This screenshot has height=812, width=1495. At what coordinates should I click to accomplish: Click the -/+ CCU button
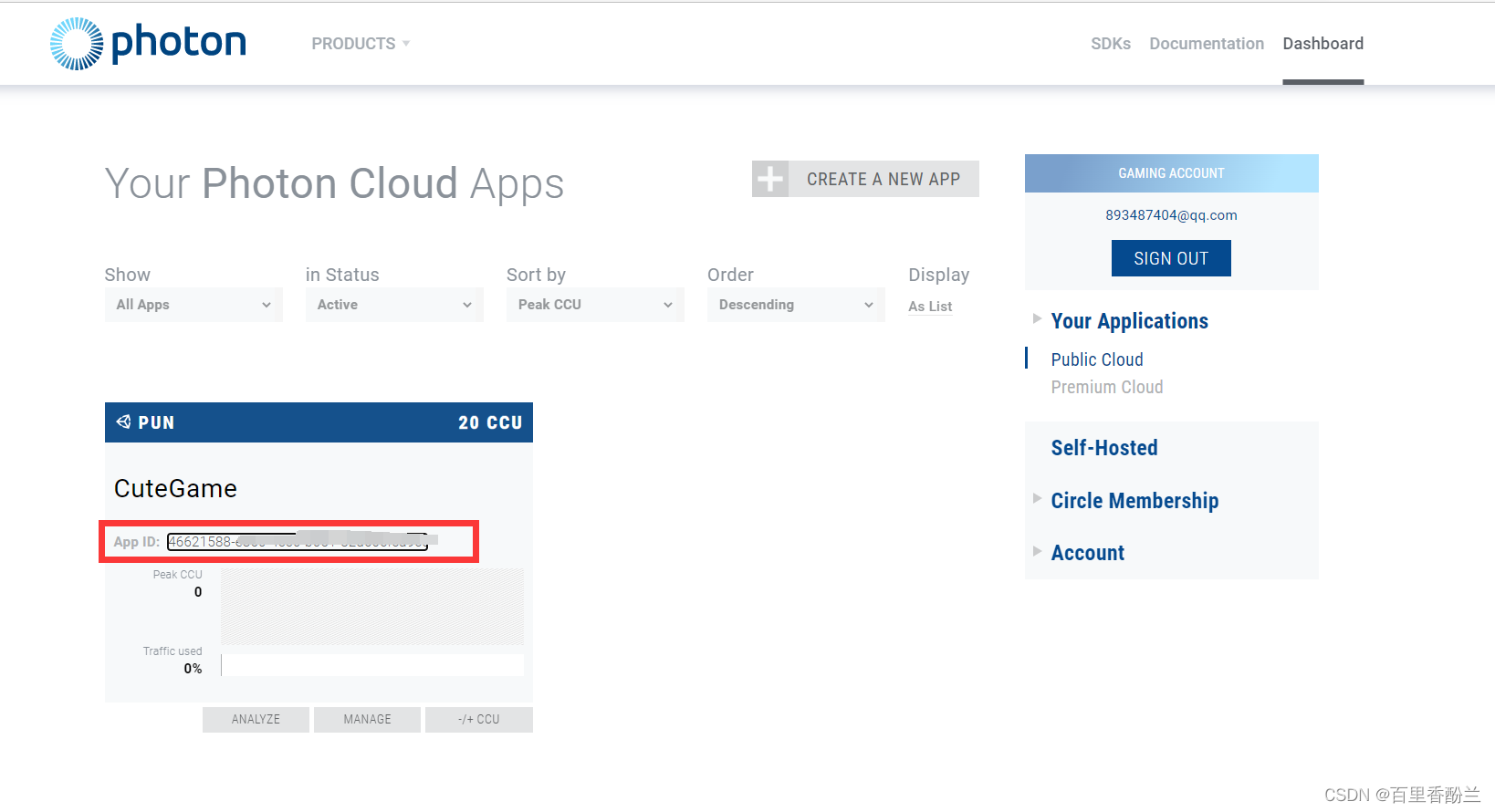point(479,720)
